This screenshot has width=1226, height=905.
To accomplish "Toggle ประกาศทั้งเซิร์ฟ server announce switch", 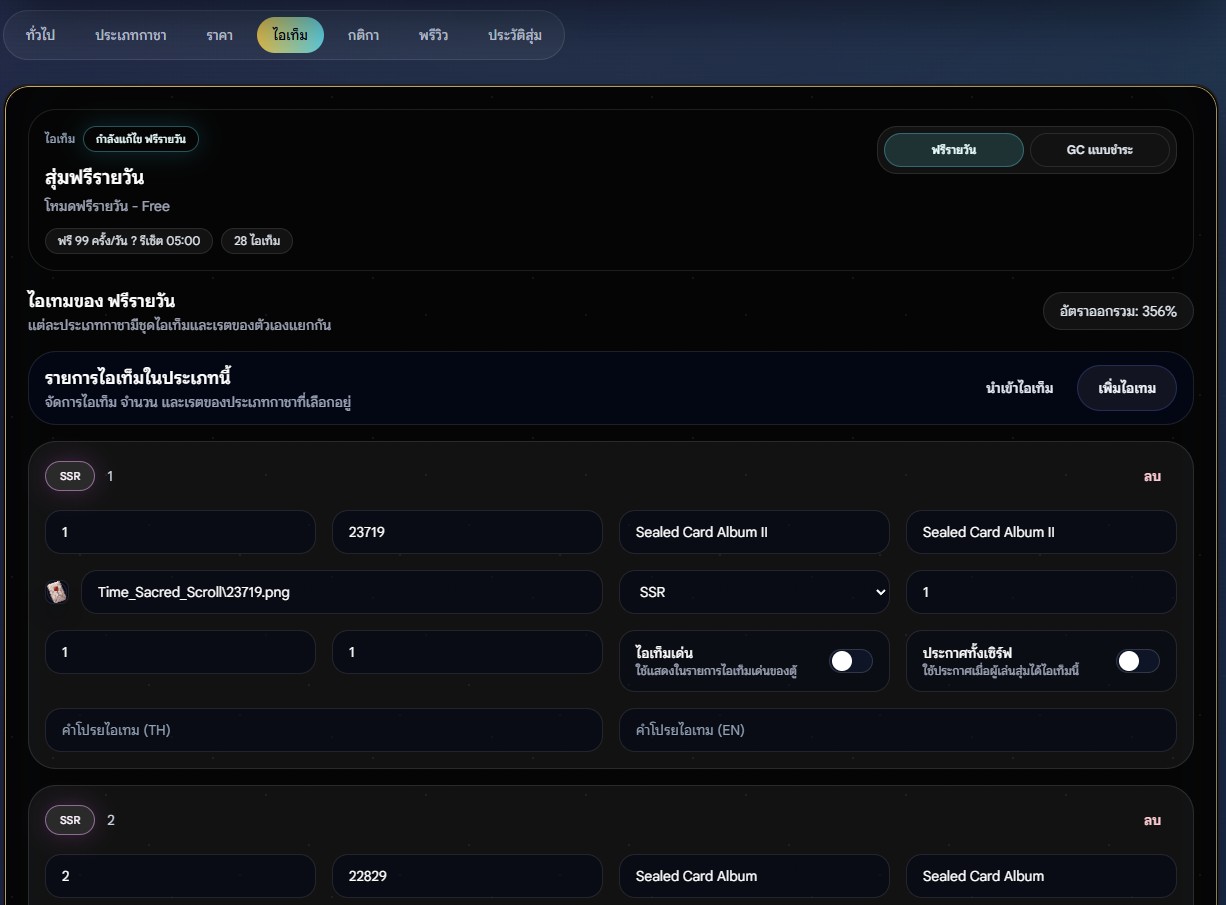I will (1138, 661).
